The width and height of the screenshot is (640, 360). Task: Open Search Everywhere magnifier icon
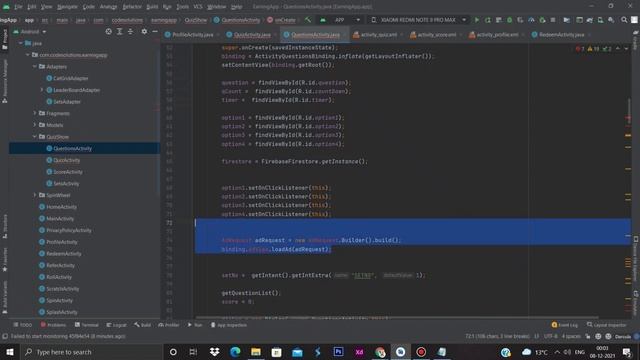tap(624, 20)
